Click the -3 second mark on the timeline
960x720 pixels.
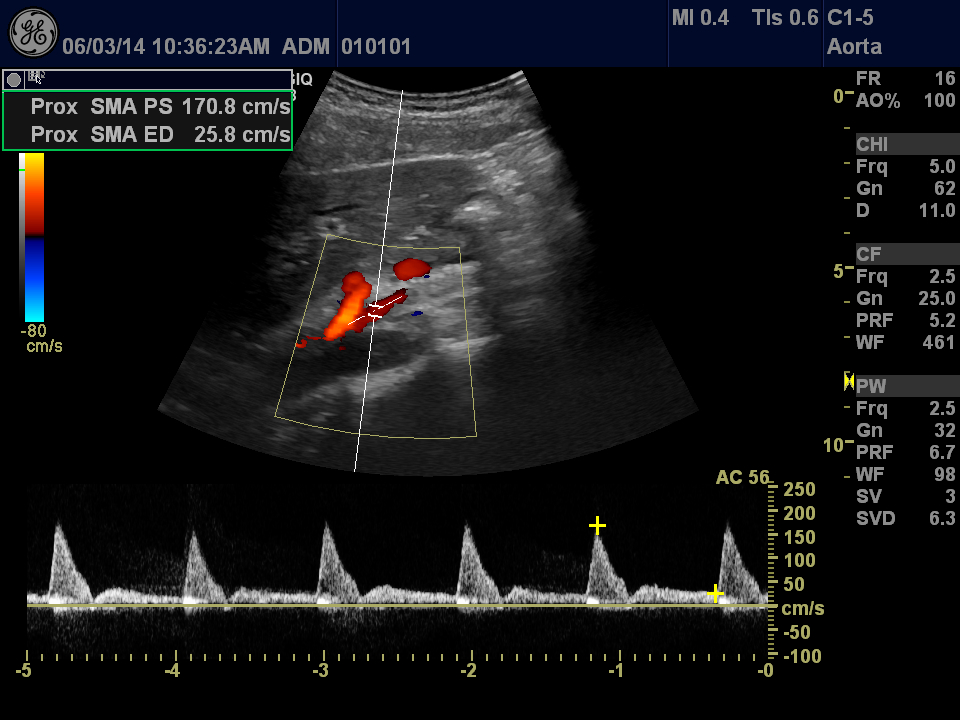point(323,669)
